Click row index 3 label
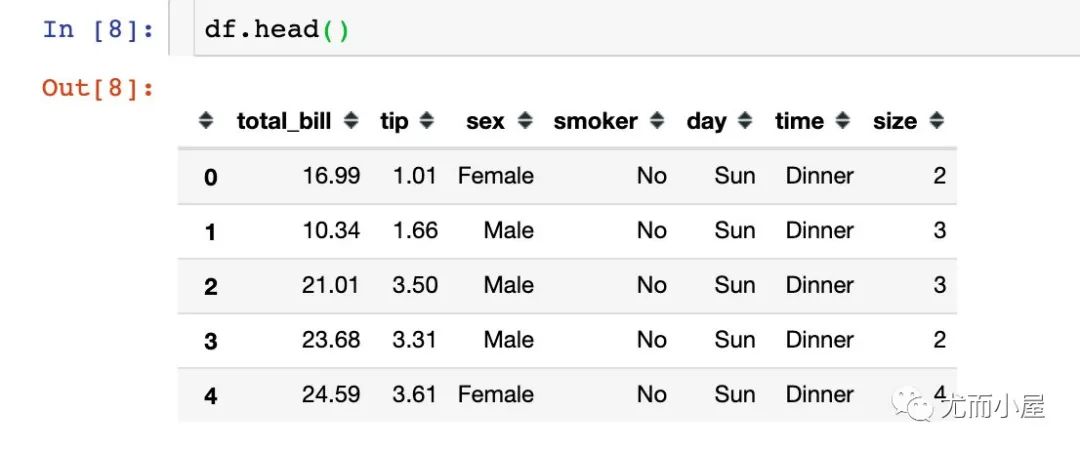 pos(210,341)
